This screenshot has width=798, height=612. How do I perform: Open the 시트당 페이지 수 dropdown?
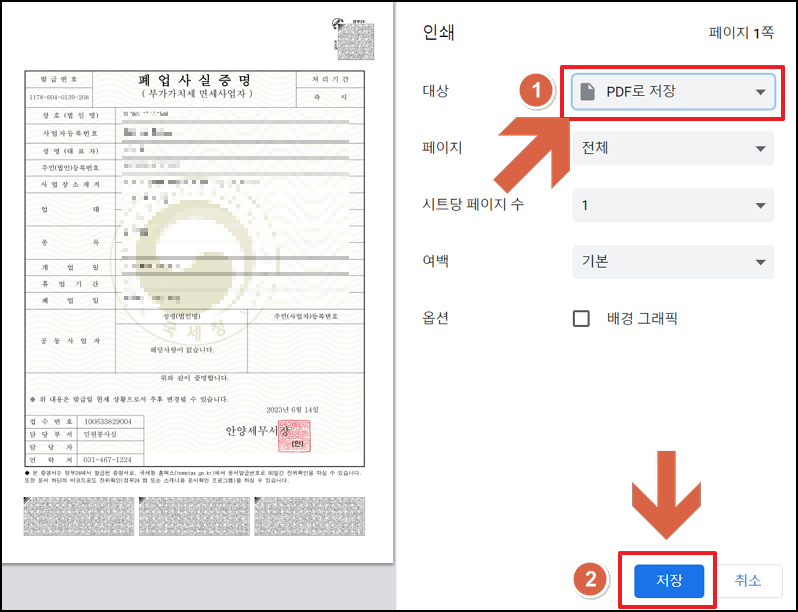[673, 205]
